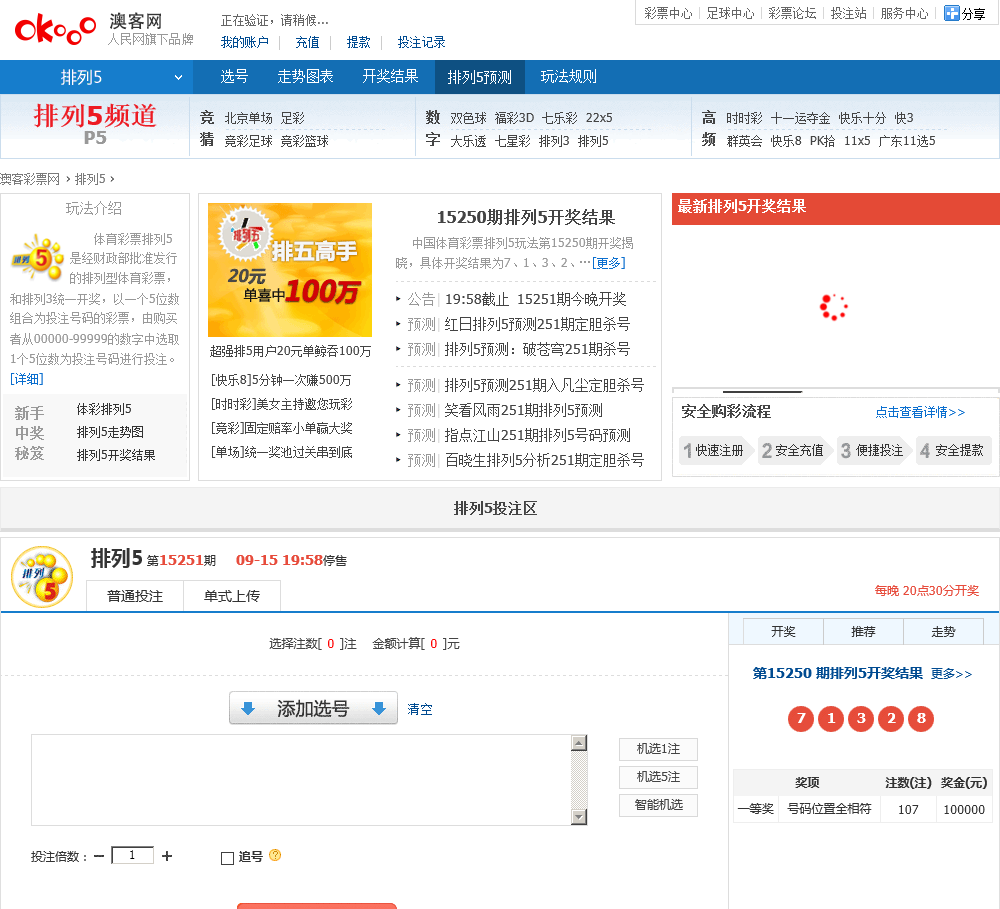Viewport: 1000px width, 909px height.
Task: Open the 排列5预测 menu item
Action: (480, 77)
